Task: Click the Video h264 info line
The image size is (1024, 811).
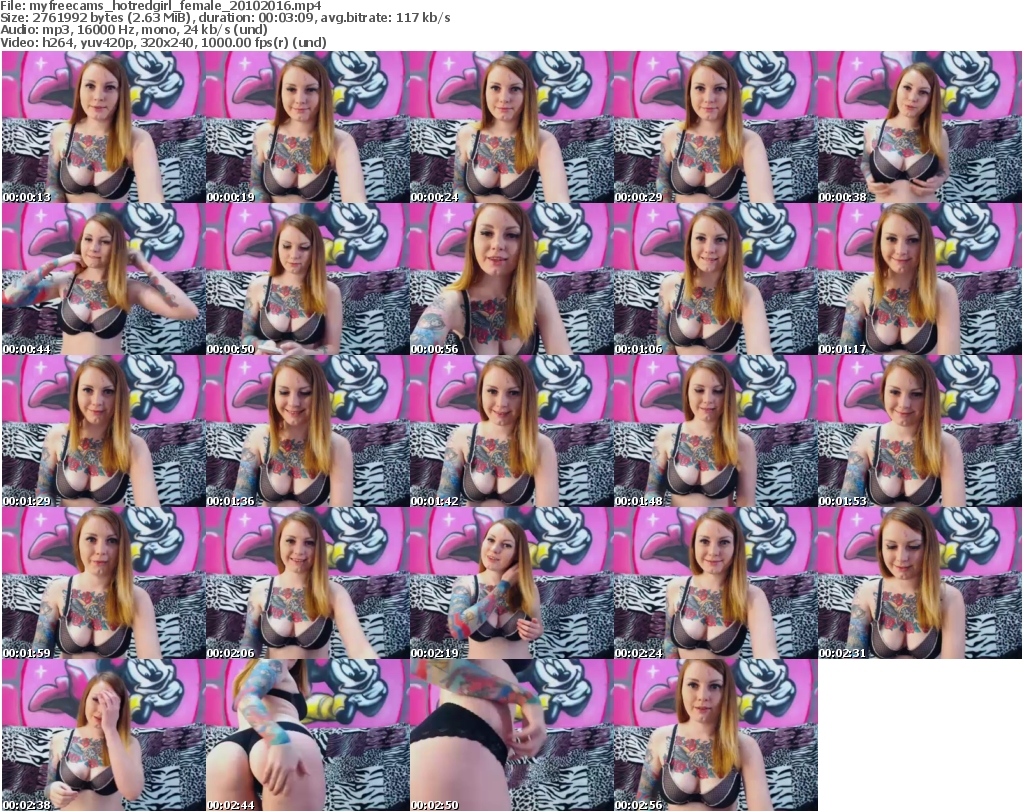Action: click(x=163, y=42)
